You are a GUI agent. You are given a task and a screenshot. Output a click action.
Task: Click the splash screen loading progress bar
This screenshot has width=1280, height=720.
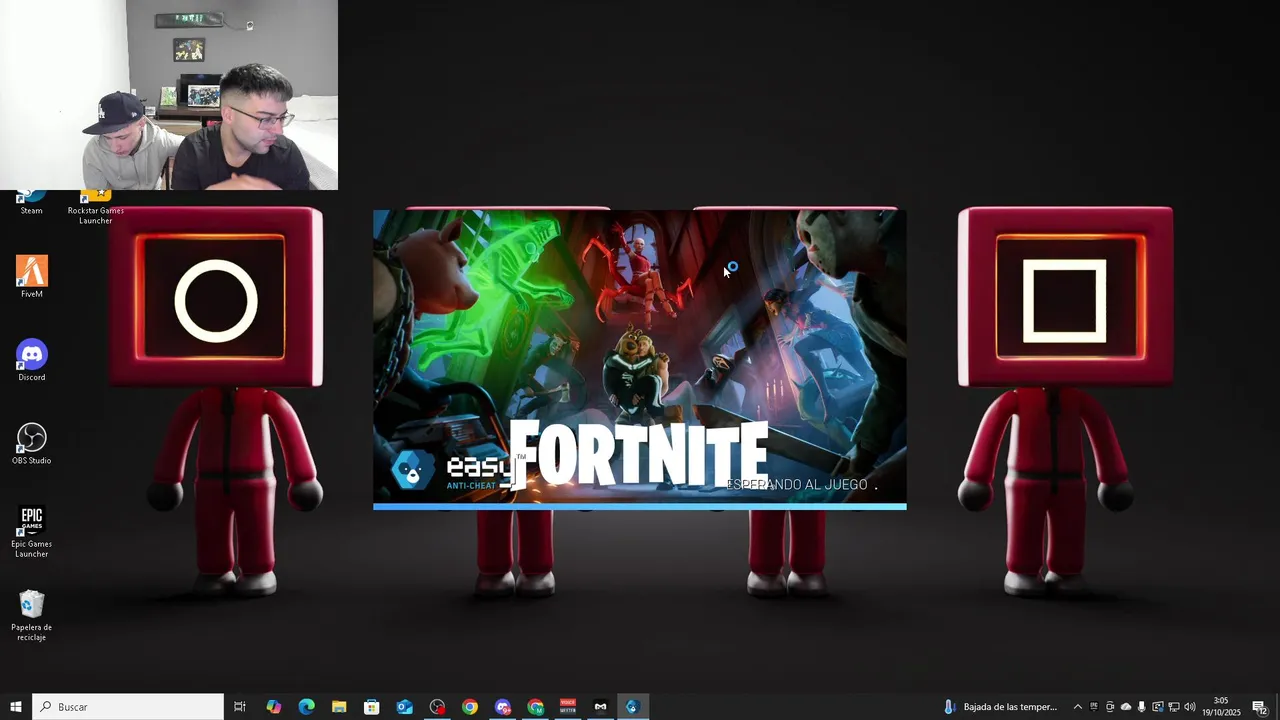[x=640, y=507]
